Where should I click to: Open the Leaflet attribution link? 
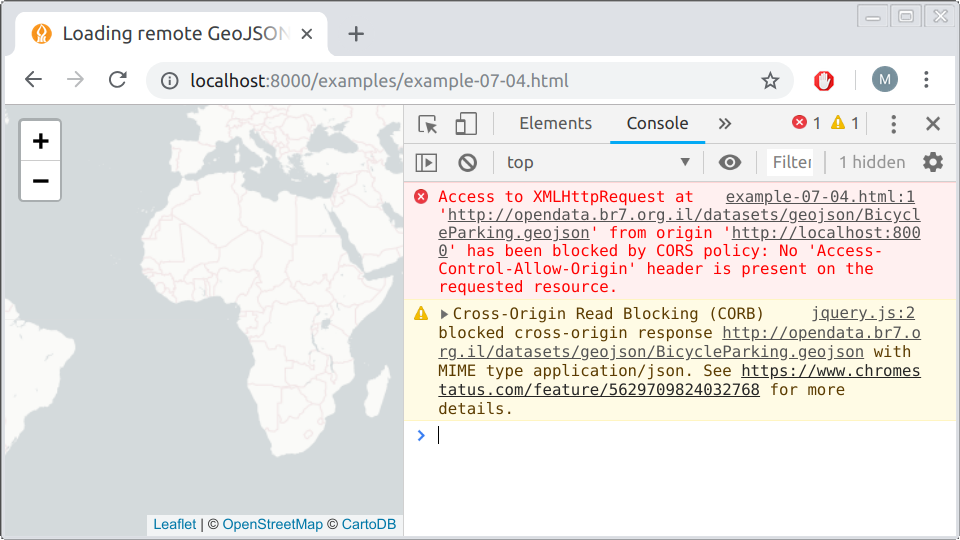[x=174, y=524]
